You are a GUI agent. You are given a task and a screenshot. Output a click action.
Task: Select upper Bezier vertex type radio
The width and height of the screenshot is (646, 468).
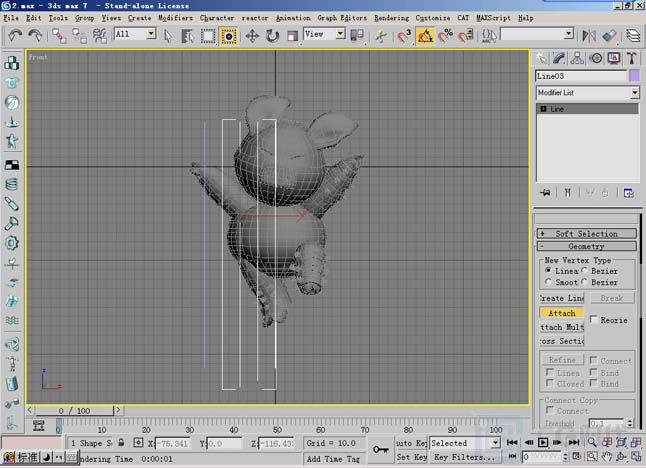(584, 271)
